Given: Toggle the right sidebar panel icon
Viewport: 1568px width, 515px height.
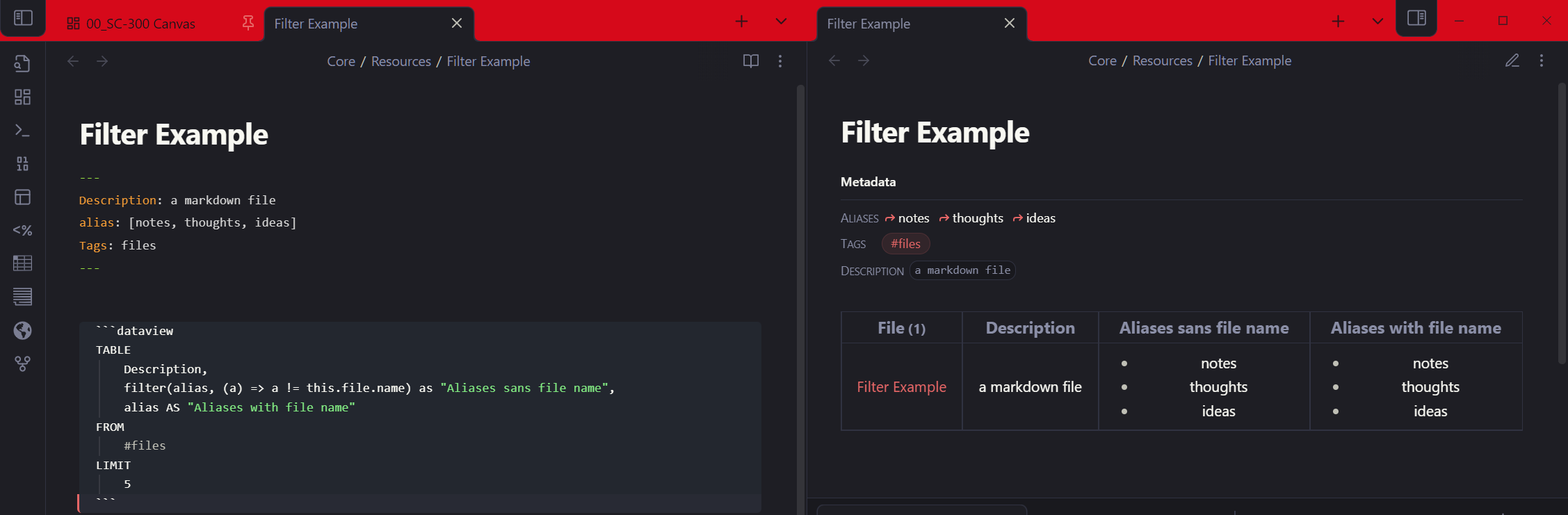Looking at the screenshot, I should point(1416,18).
